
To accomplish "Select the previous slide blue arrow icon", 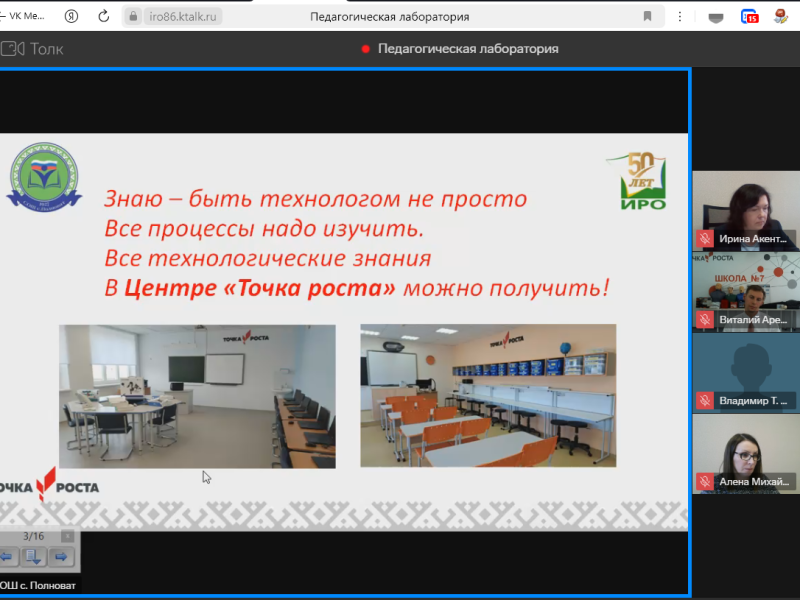I will click(7, 554).
